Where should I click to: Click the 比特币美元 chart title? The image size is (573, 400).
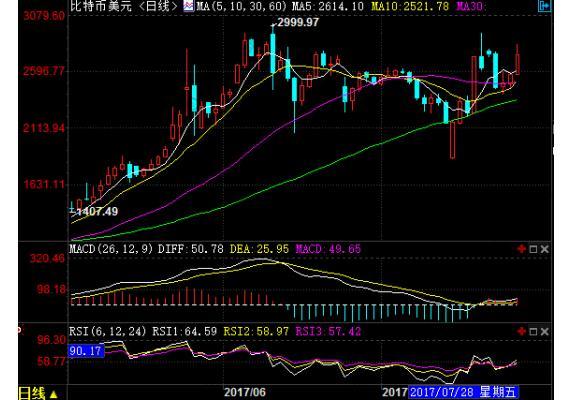pyautogui.click(x=101, y=5)
